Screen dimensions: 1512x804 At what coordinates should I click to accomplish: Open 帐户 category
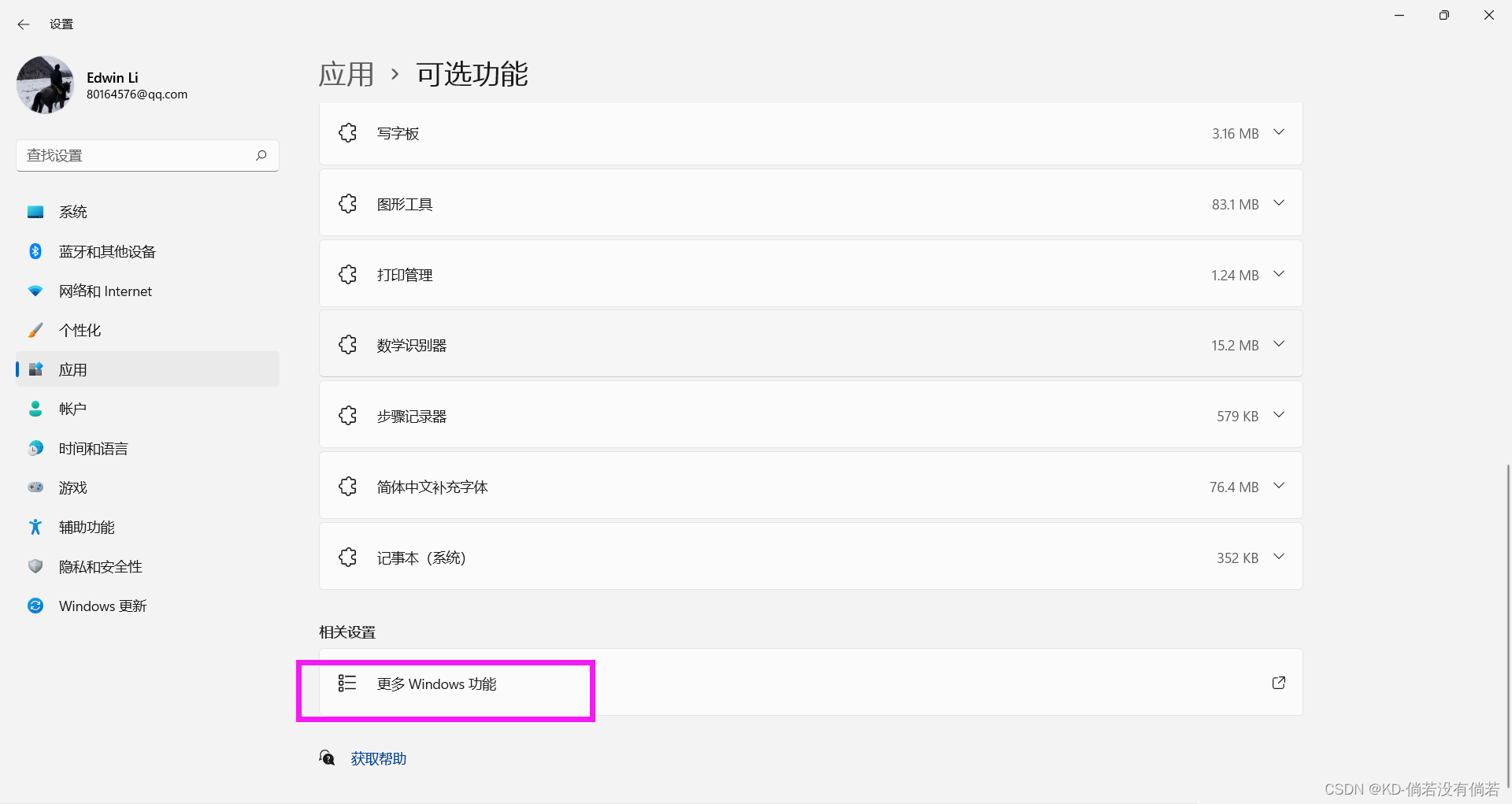coord(147,409)
